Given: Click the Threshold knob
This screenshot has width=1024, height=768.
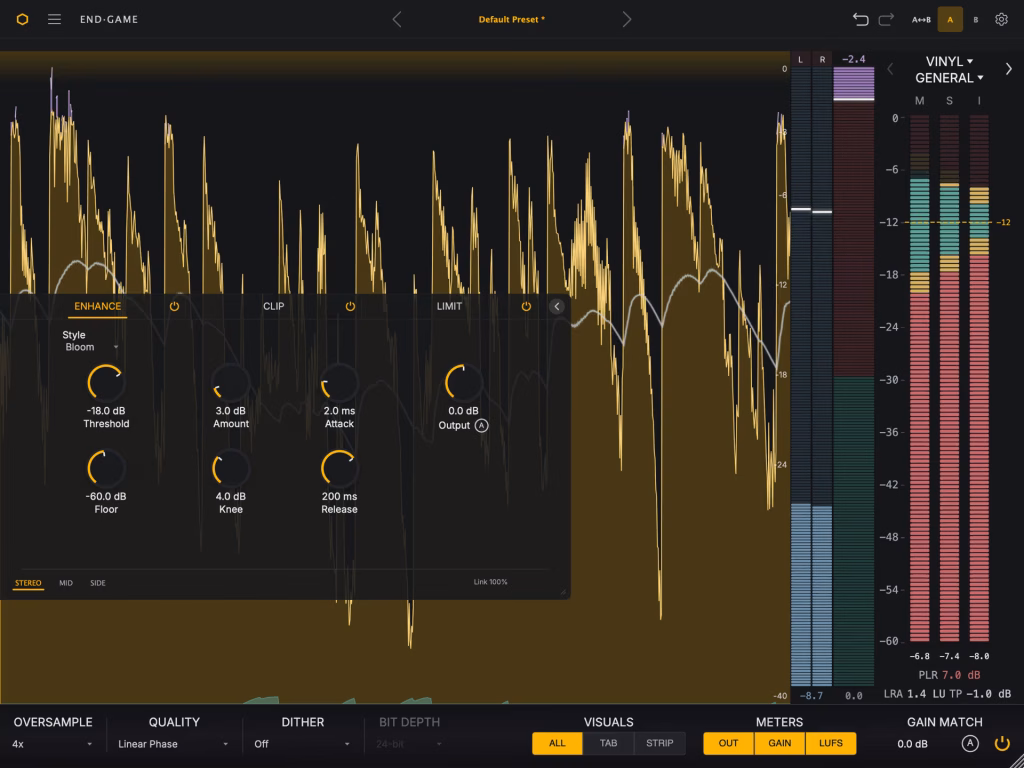Looking at the screenshot, I should tap(106, 383).
